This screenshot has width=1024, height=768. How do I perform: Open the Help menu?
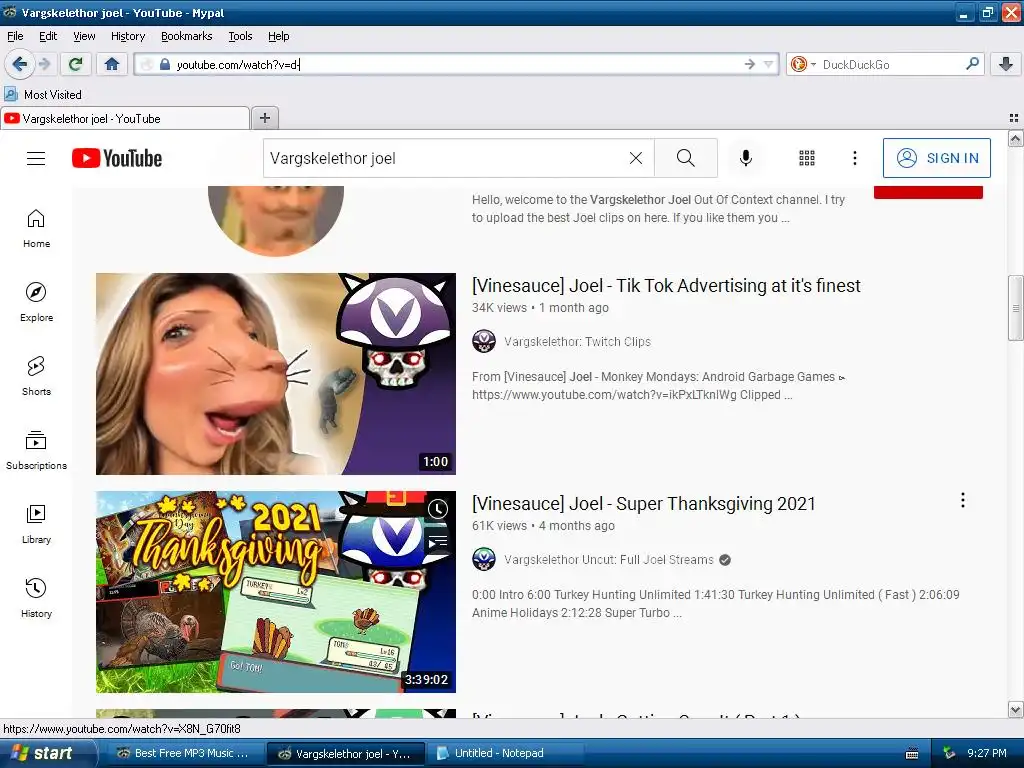click(x=279, y=36)
